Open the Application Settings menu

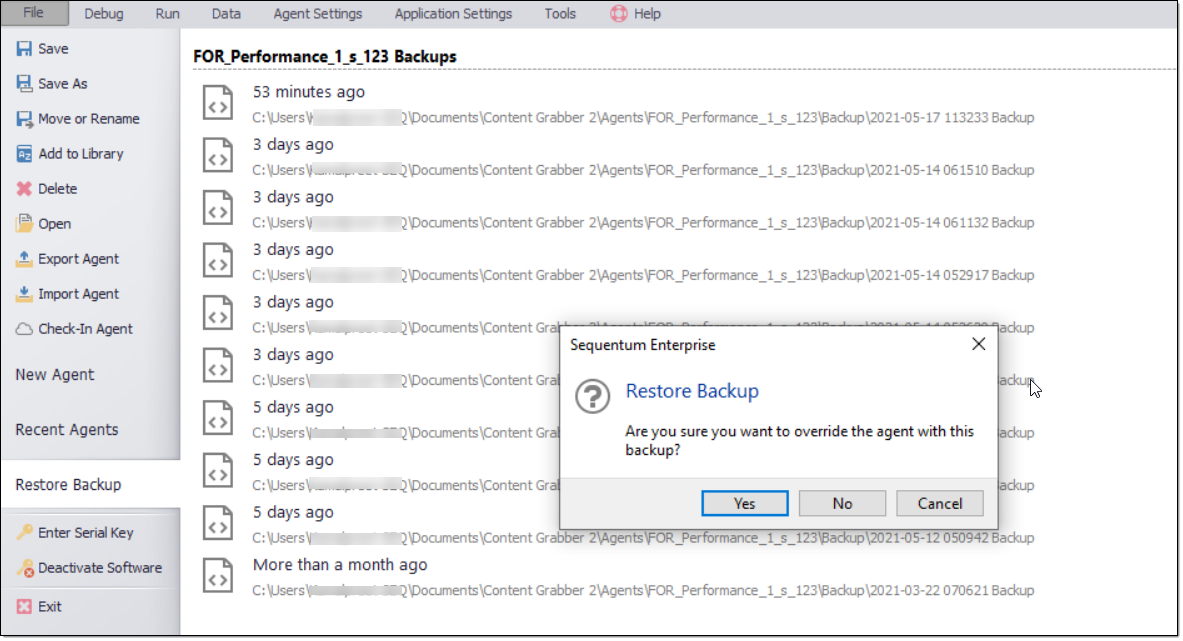point(453,14)
